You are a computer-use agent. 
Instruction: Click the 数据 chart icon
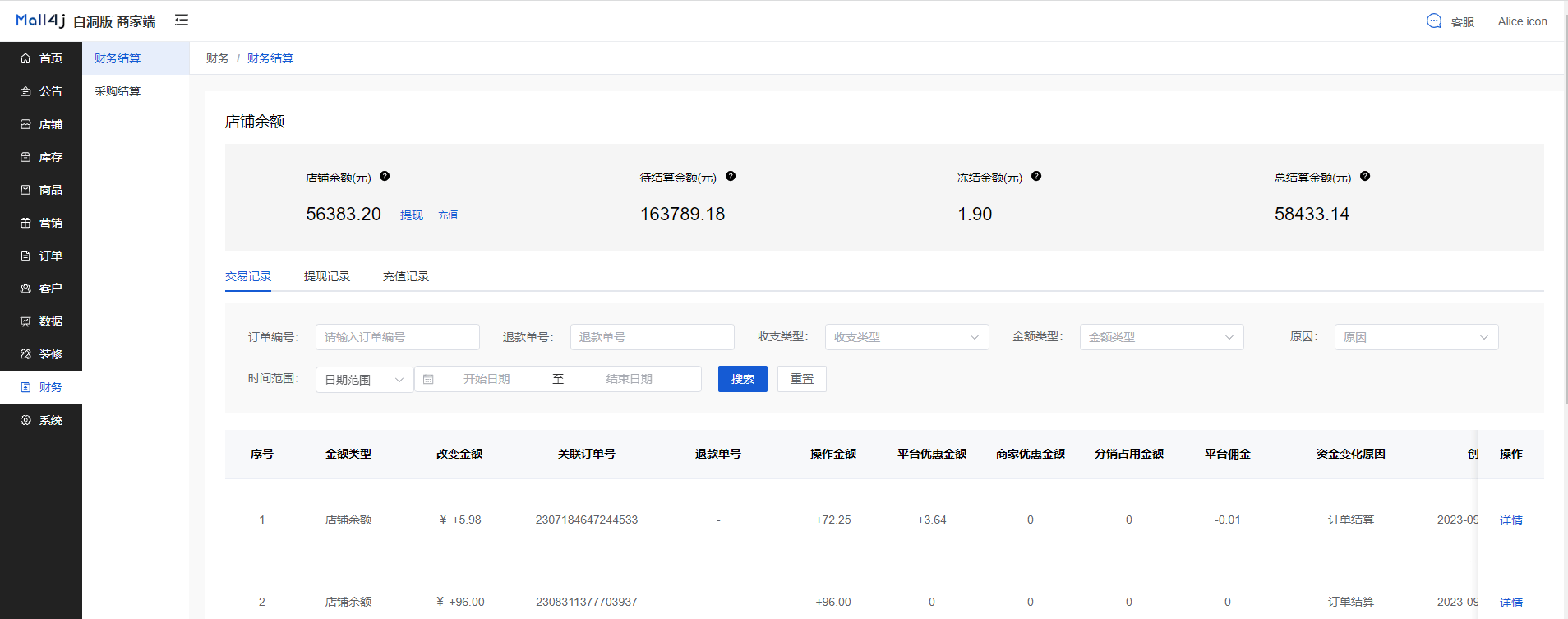click(25, 321)
